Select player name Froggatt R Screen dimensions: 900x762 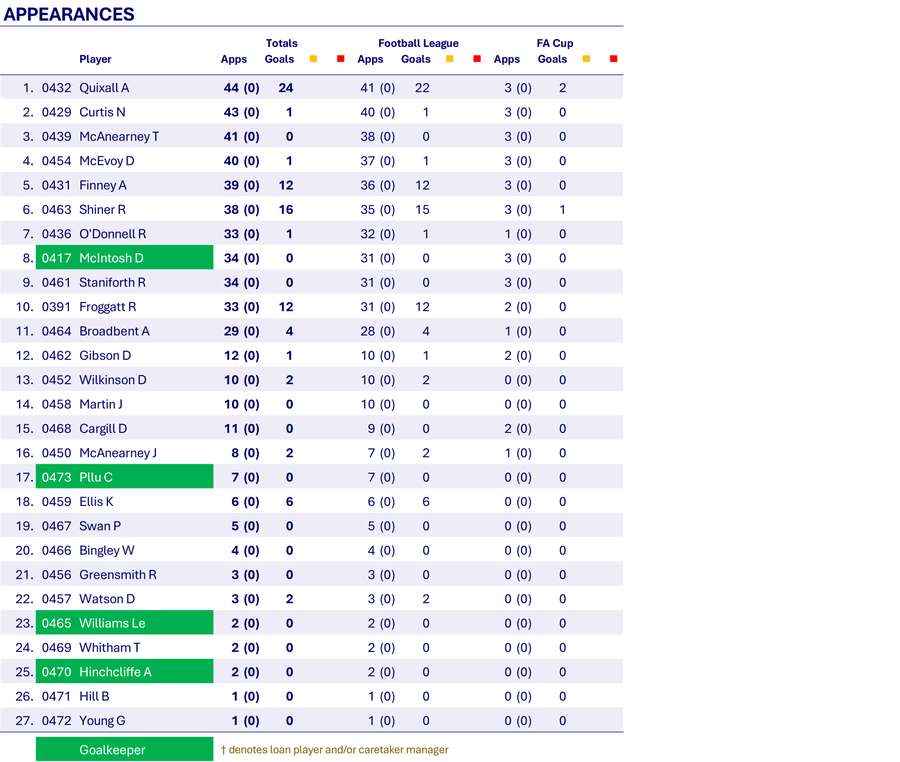[107, 307]
